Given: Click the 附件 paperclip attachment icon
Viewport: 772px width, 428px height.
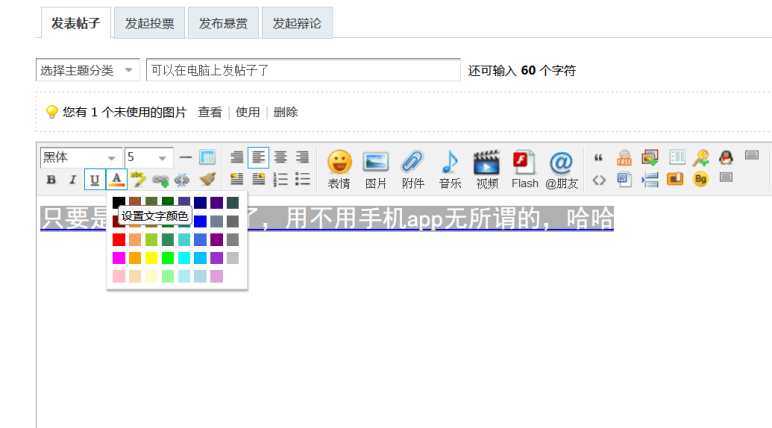Looking at the screenshot, I should (x=412, y=167).
